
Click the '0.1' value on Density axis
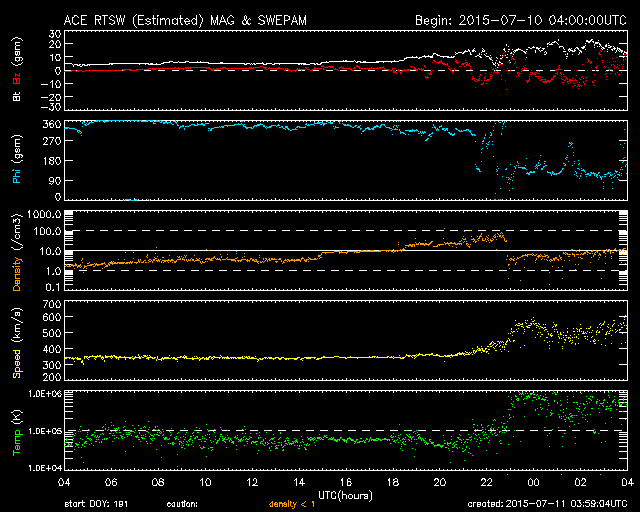tap(53, 287)
